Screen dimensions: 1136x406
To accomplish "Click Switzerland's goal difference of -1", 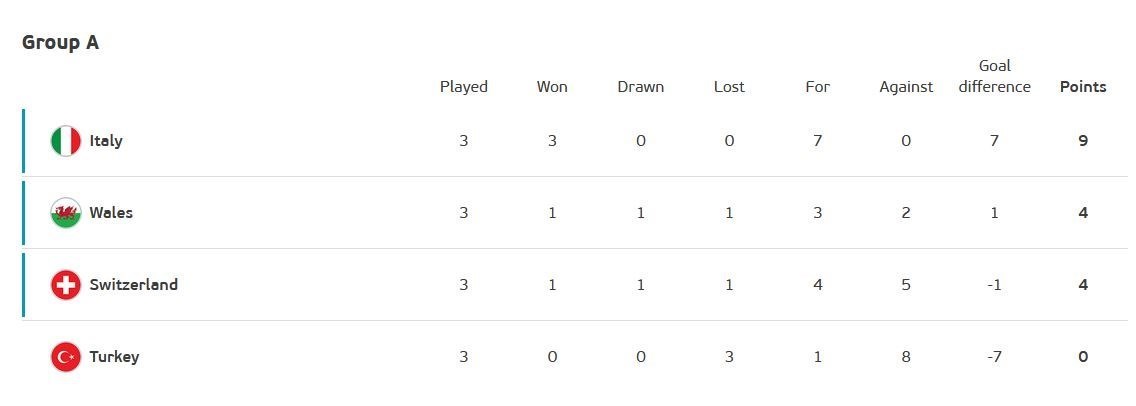I will pyautogui.click(x=994, y=285).
